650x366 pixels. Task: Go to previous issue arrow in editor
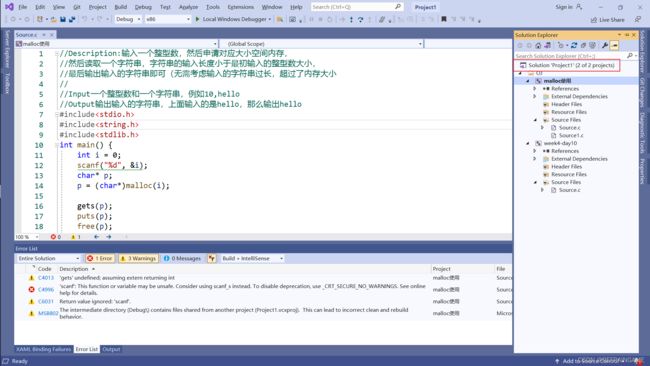coord(96,237)
